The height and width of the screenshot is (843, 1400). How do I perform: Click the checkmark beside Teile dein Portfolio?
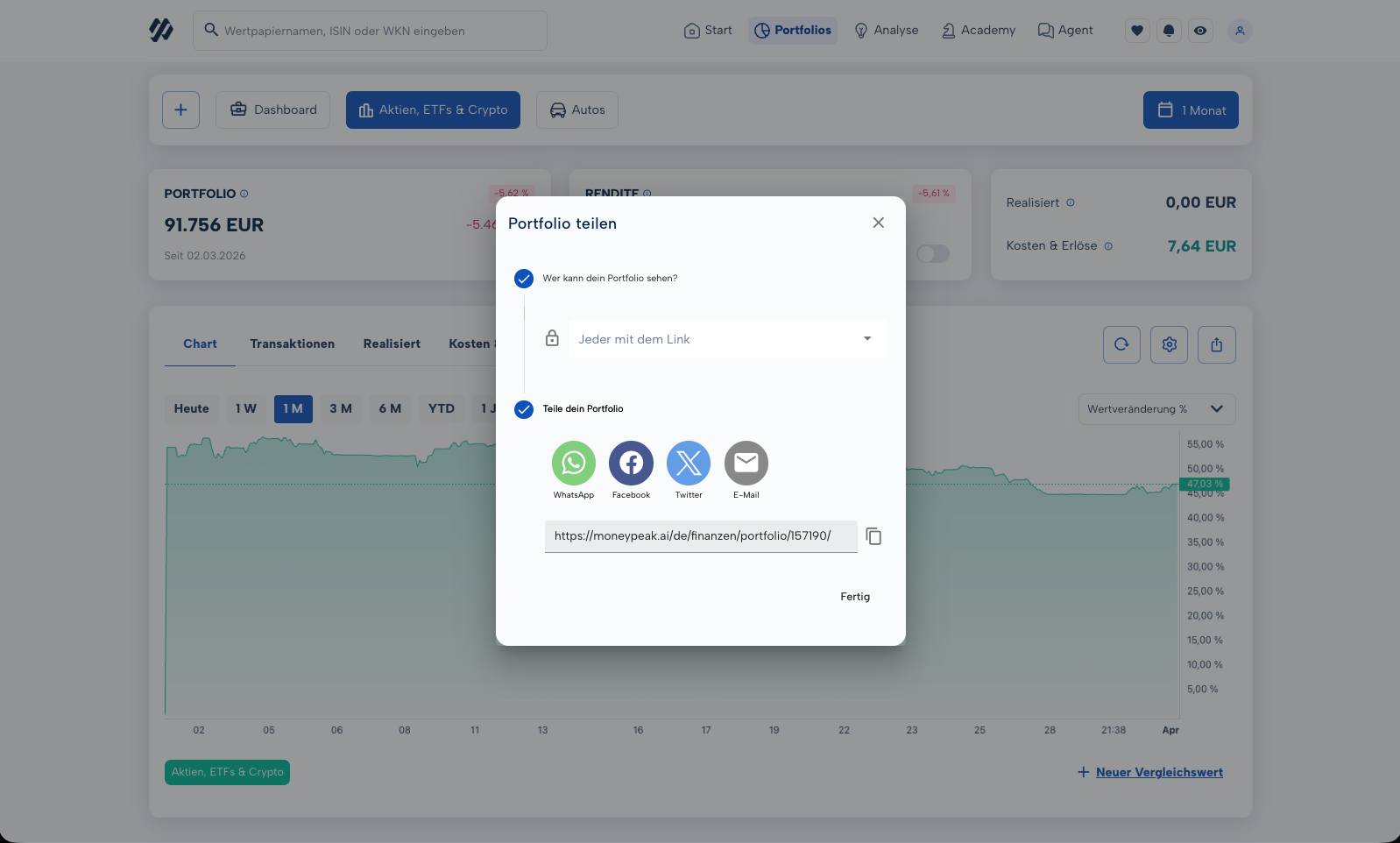(524, 409)
